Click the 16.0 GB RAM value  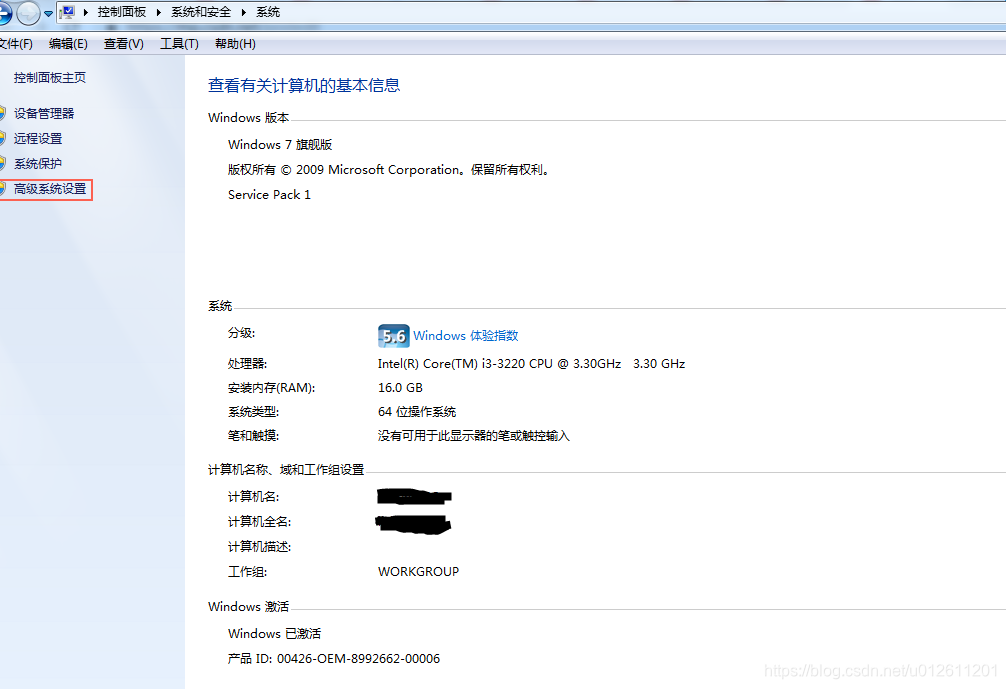pyautogui.click(x=400, y=387)
